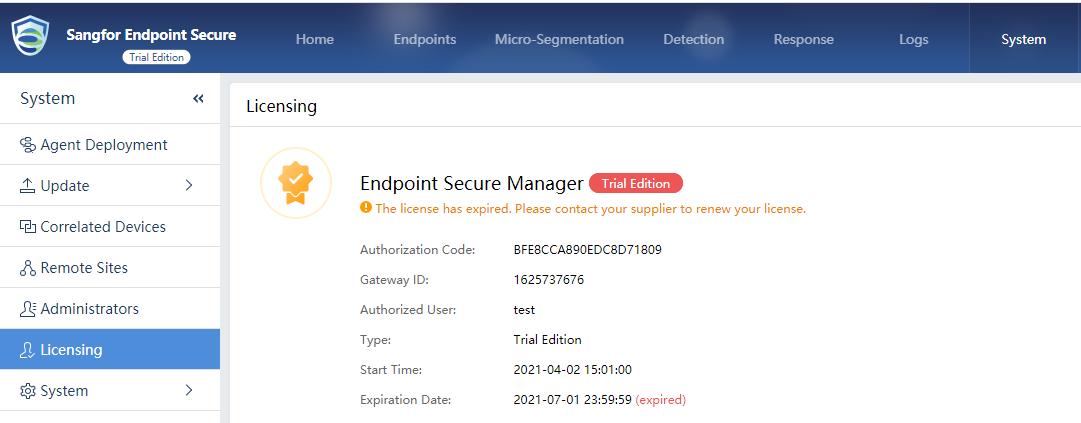
Task: Select Licensing in the sidebar
Action: click(110, 349)
